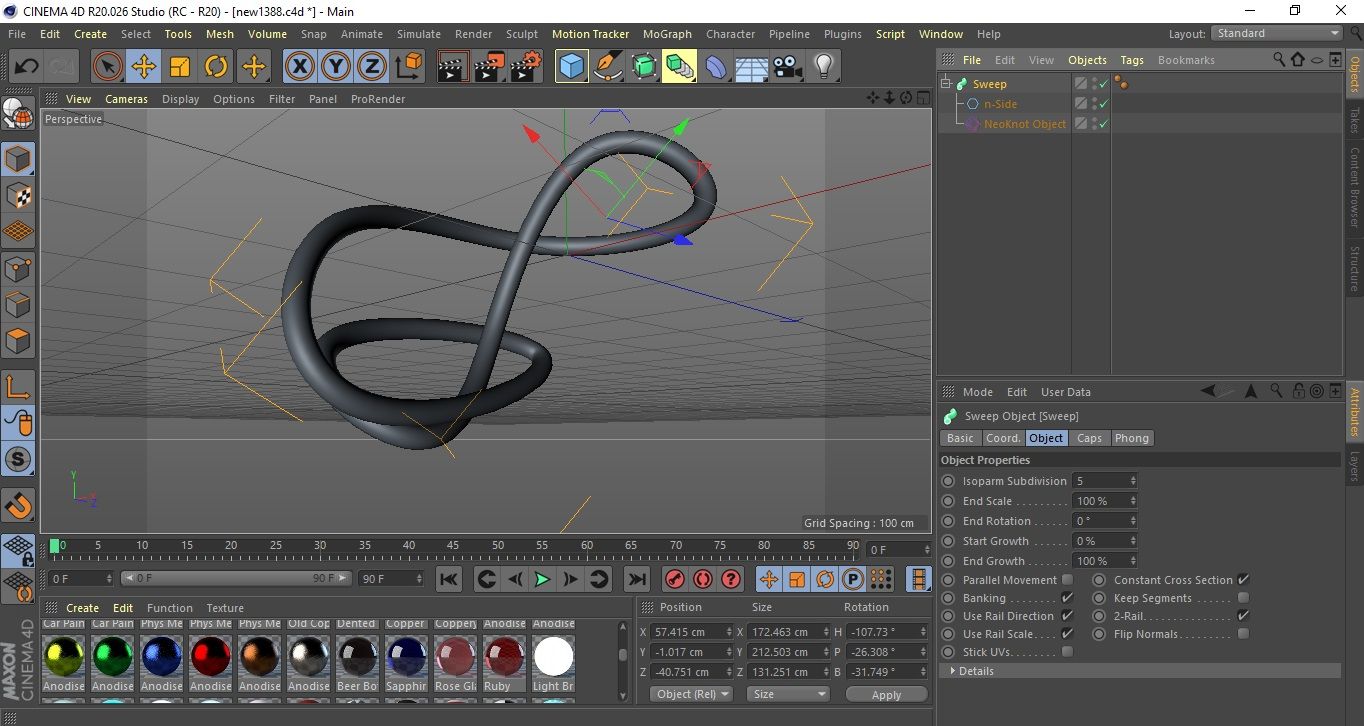
Task: Click the Record Active Objects button
Action: point(675,579)
